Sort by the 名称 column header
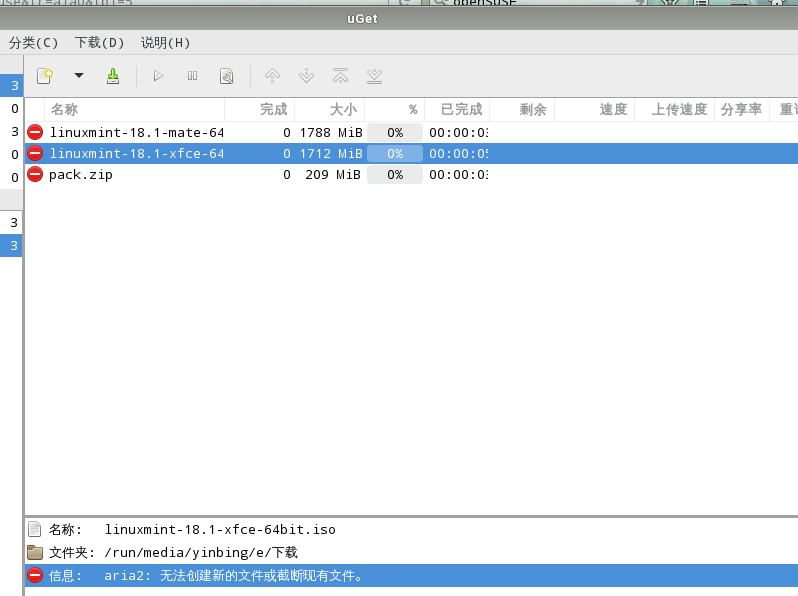 tap(135, 109)
